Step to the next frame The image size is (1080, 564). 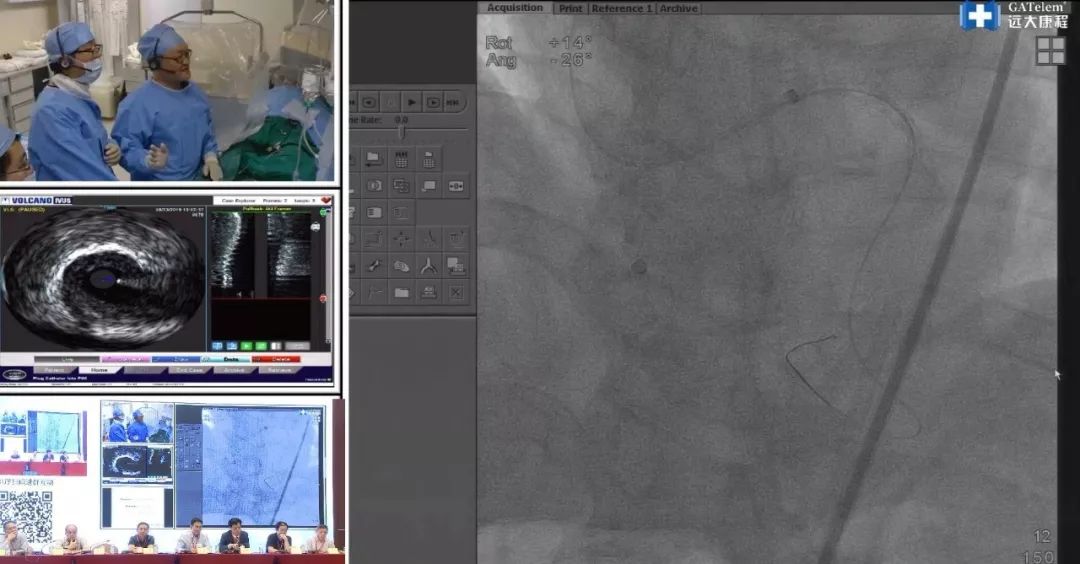(x=433, y=102)
